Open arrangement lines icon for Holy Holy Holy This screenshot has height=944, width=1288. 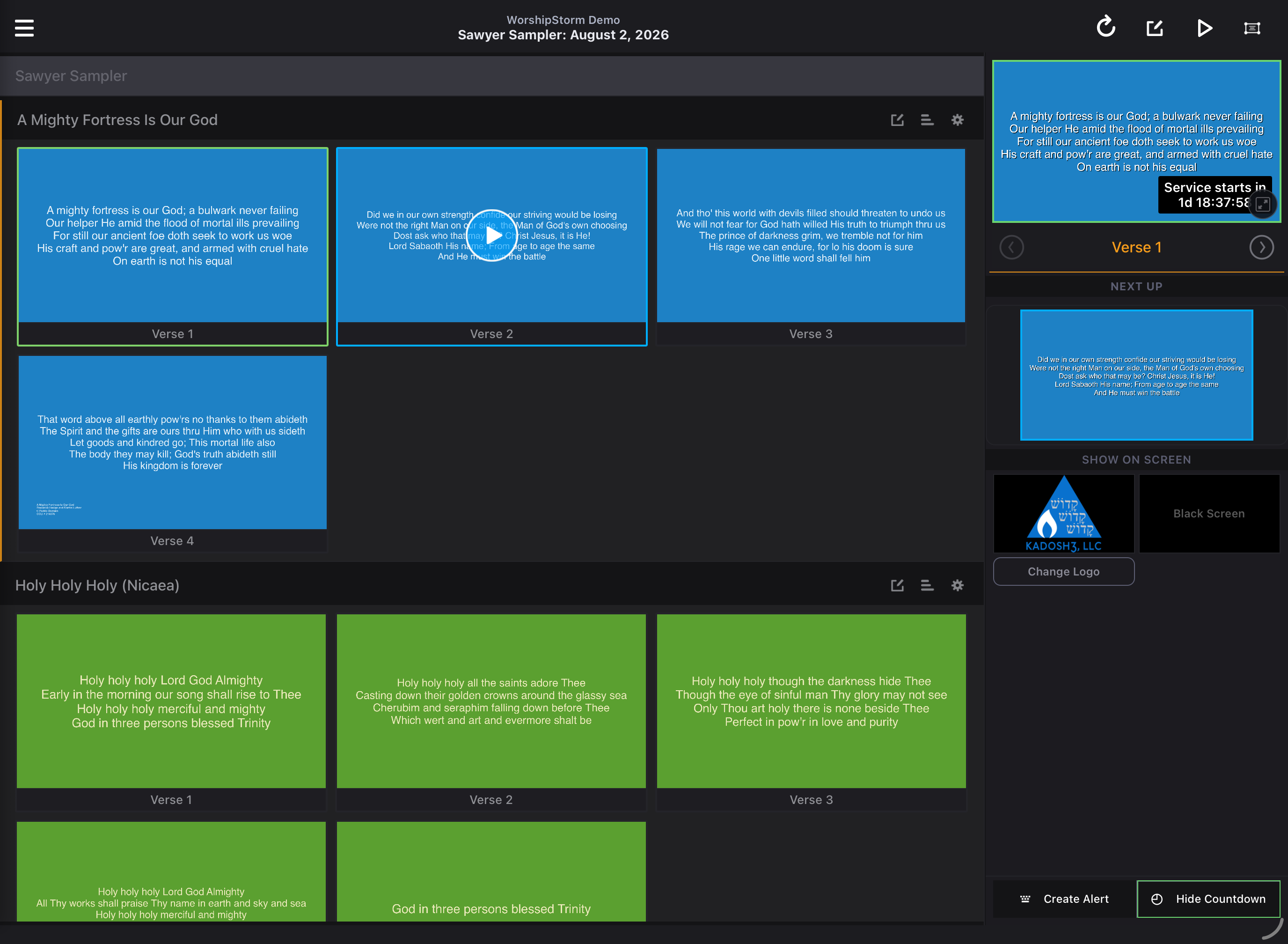tap(927, 585)
